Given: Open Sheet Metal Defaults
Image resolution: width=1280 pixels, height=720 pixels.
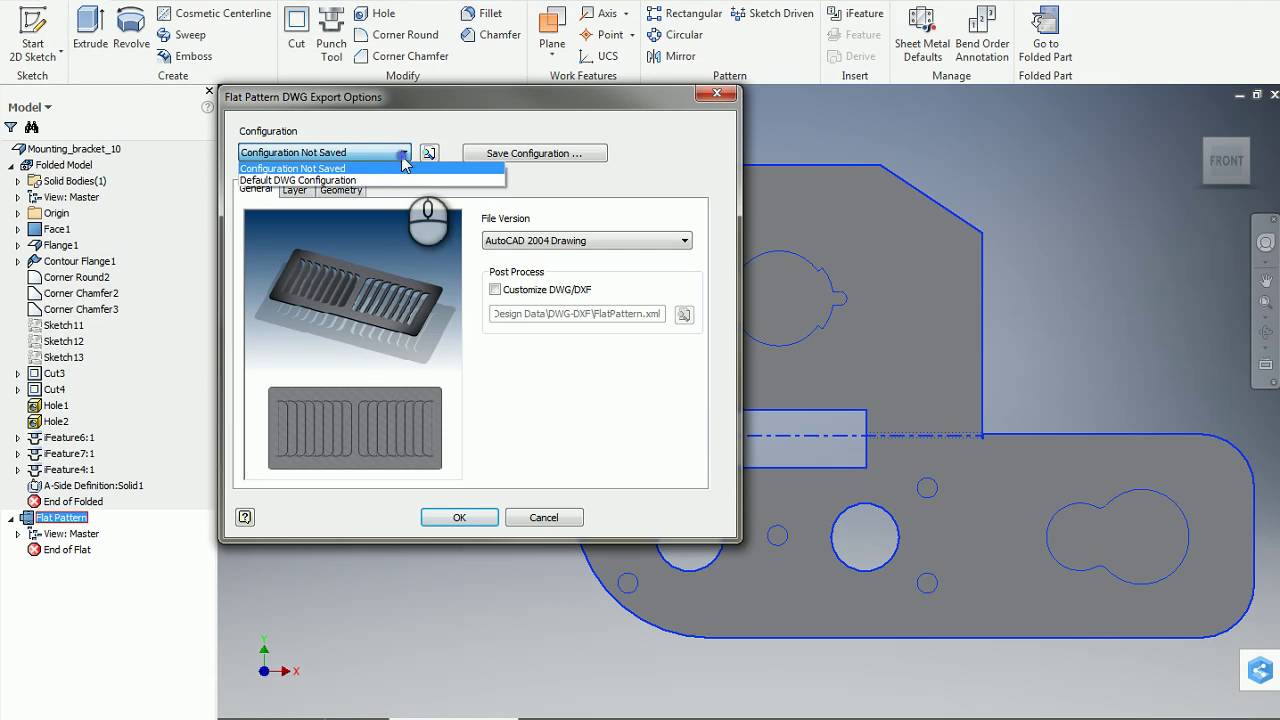Looking at the screenshot, I should pos(922,35).
